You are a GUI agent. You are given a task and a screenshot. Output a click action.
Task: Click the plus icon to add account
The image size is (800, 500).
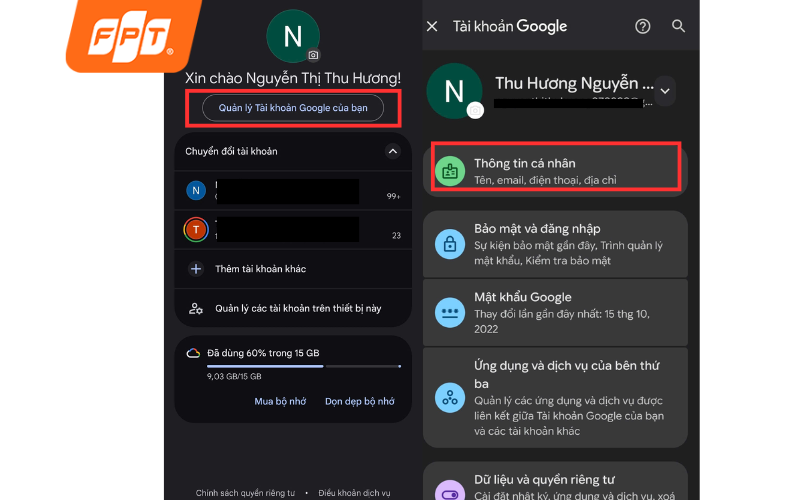[196, 269]
